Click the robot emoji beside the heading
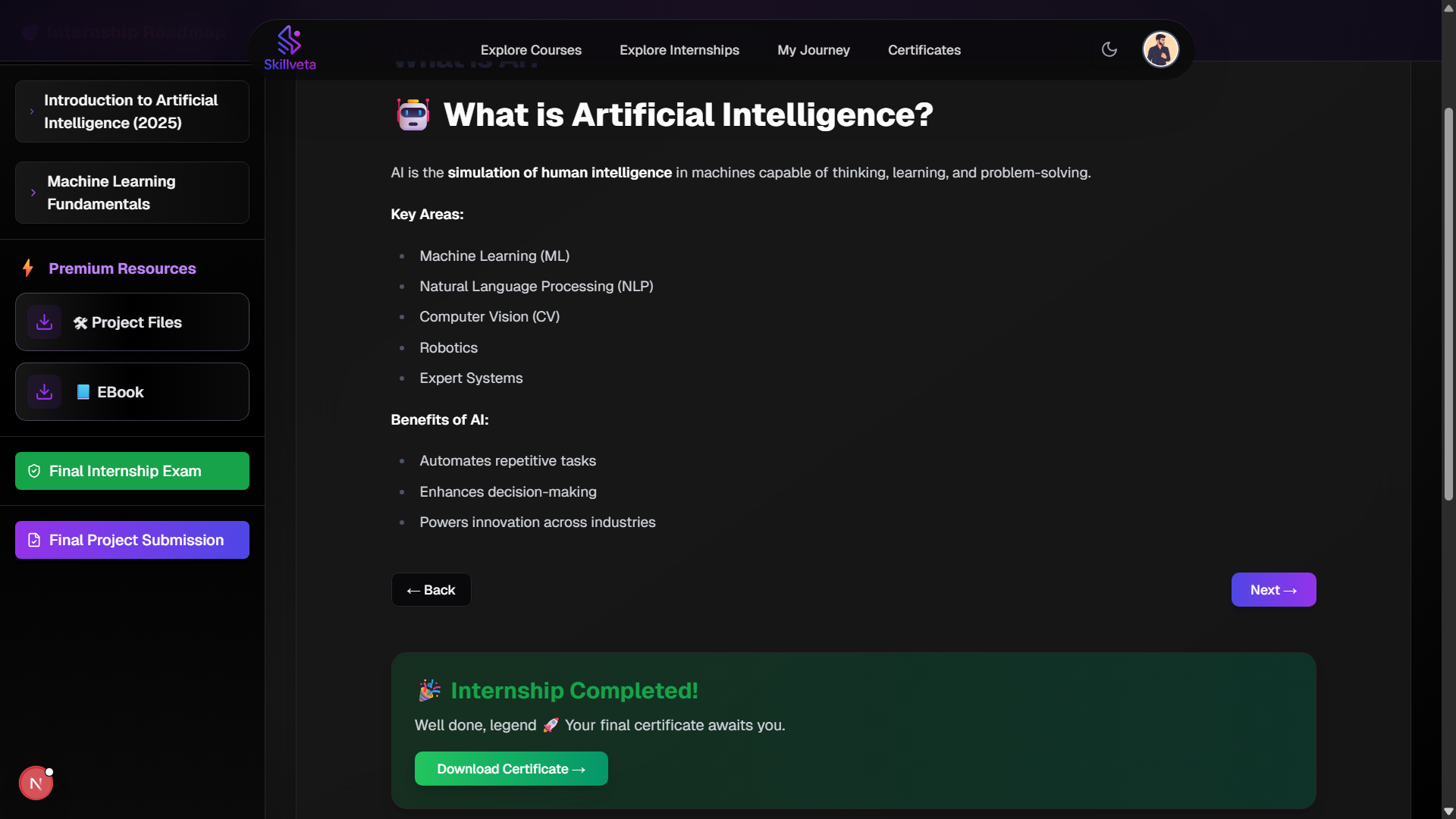1456x819 pixels. 413,115
